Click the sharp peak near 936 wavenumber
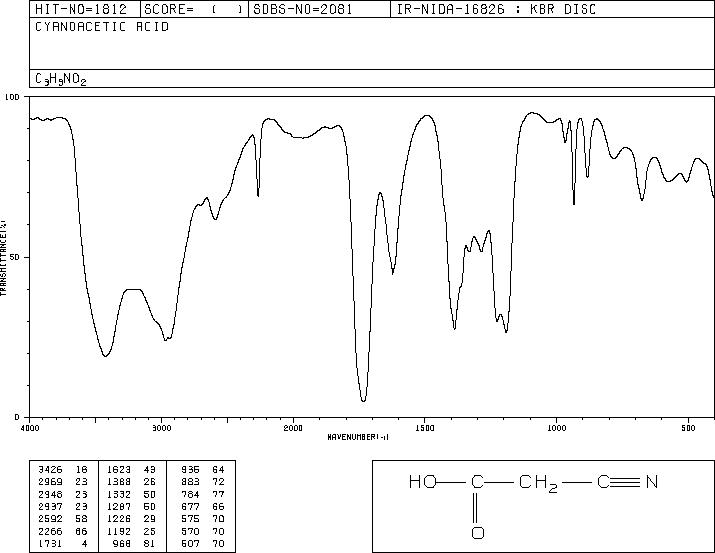Image resolution: width=715 pixels, height=553 pixels. (x=574, y=201)
